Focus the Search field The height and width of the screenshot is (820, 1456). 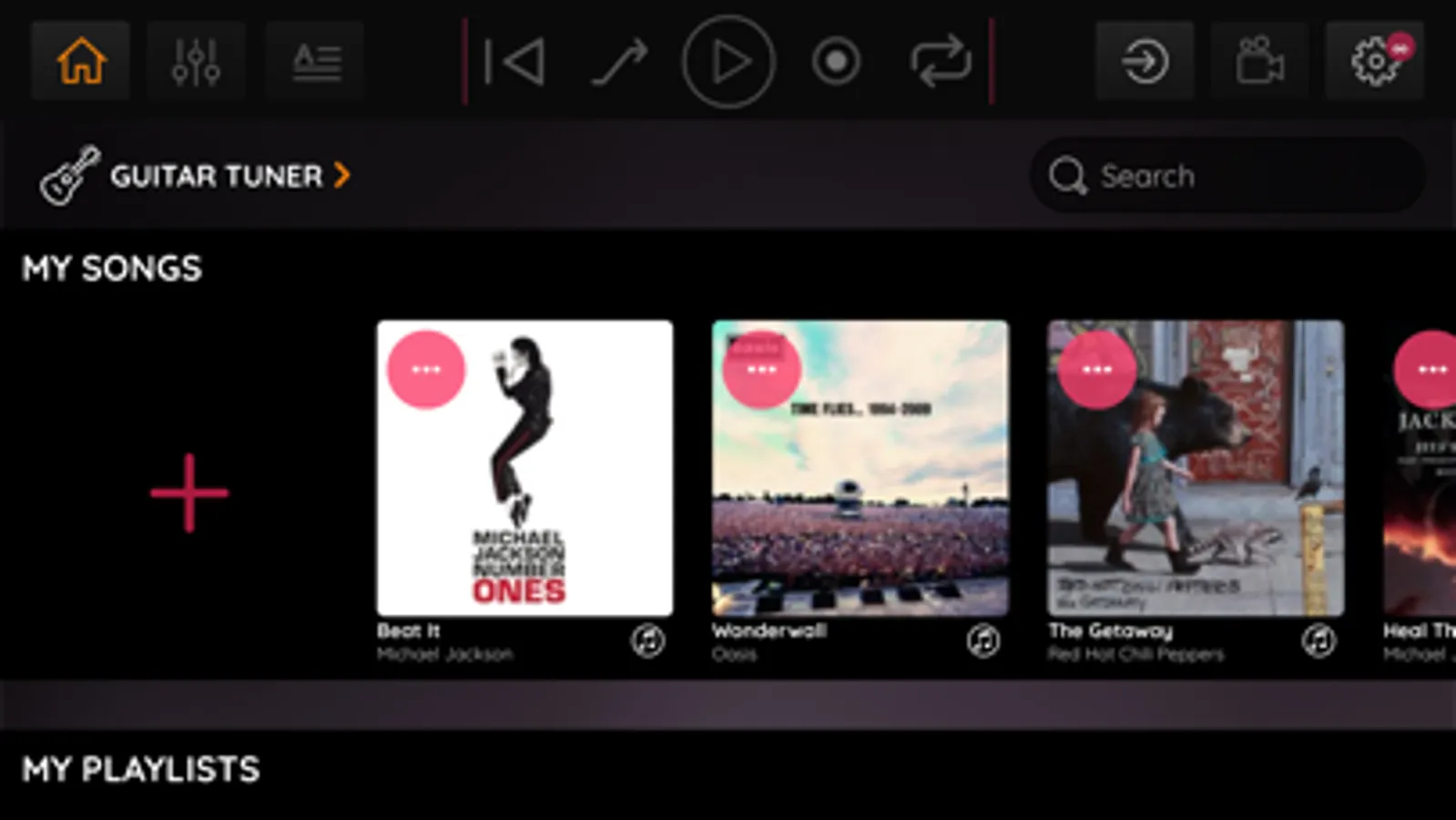coord(1227,175)
